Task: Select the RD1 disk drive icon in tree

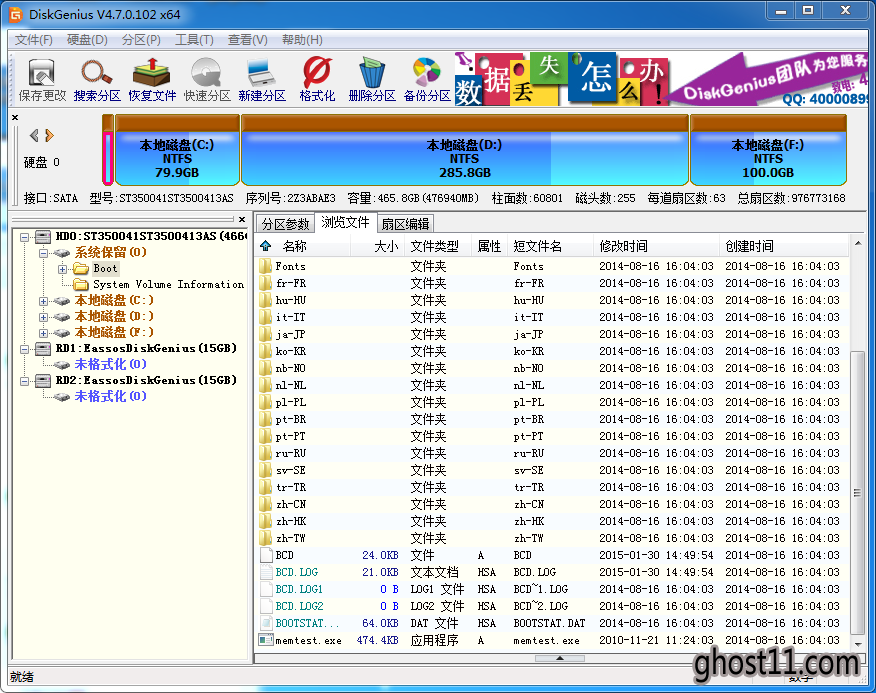Action: tap(43, 349)
